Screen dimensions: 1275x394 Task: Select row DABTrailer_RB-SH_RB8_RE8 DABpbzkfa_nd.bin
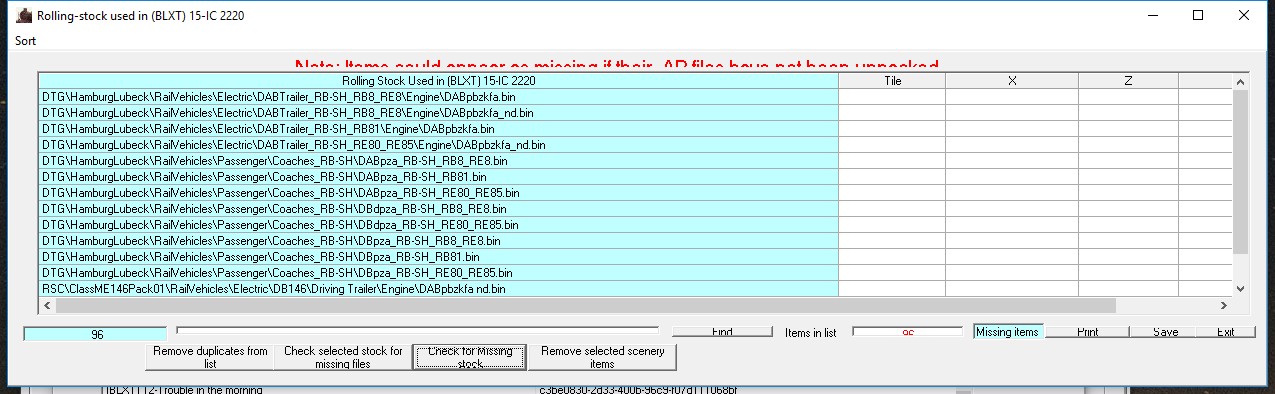tap(439, 113)
